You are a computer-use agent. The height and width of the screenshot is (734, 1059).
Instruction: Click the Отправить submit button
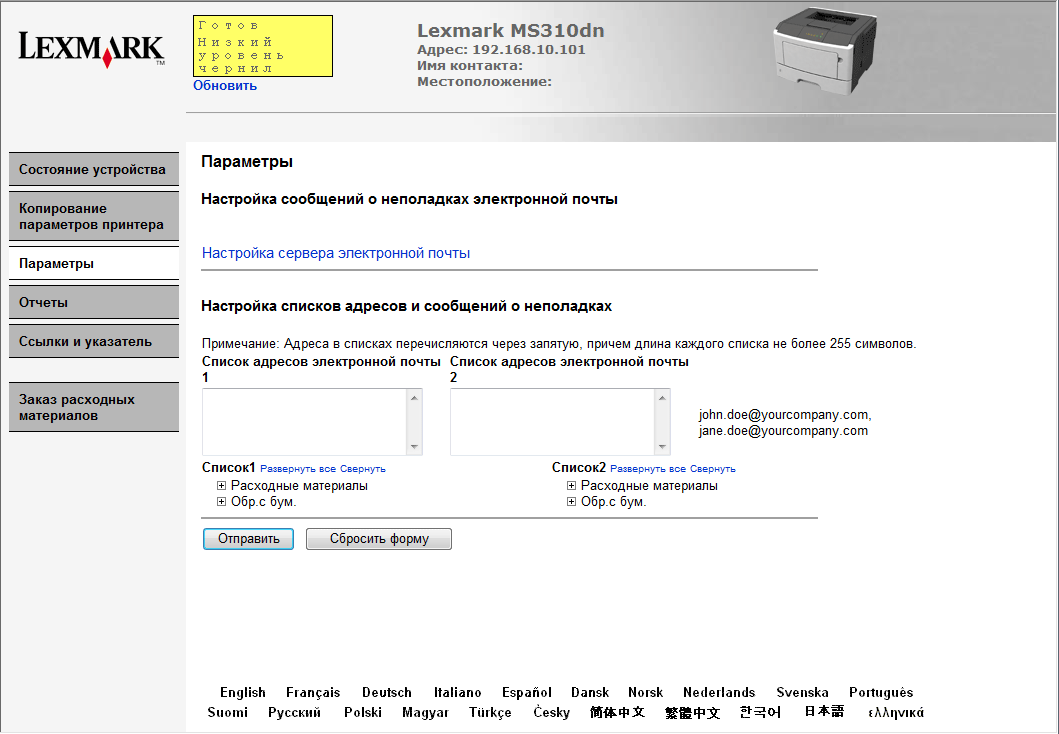249,539
